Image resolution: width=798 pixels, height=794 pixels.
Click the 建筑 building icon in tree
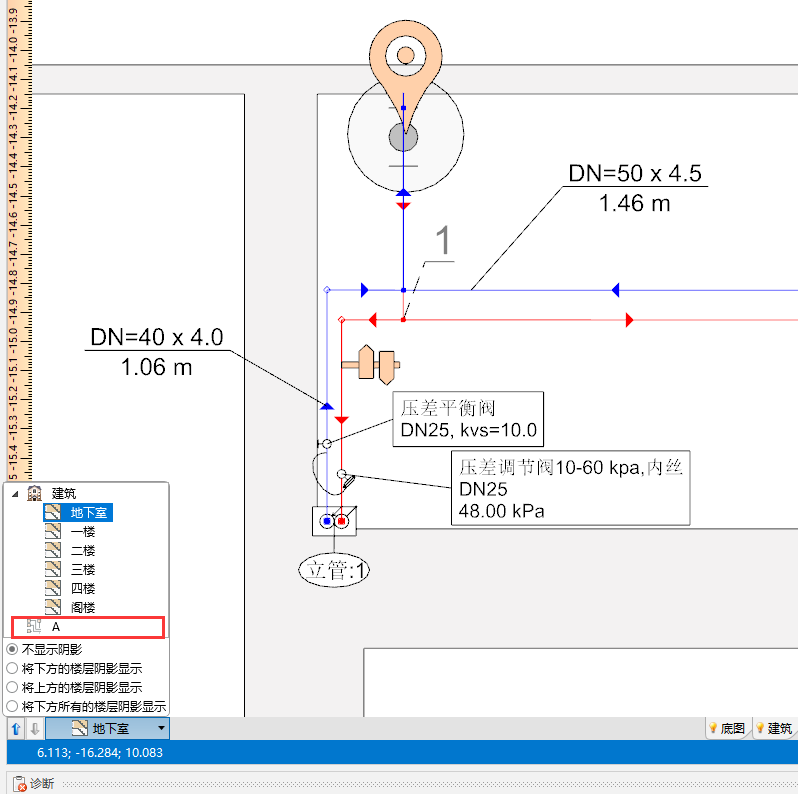[34, 494]
